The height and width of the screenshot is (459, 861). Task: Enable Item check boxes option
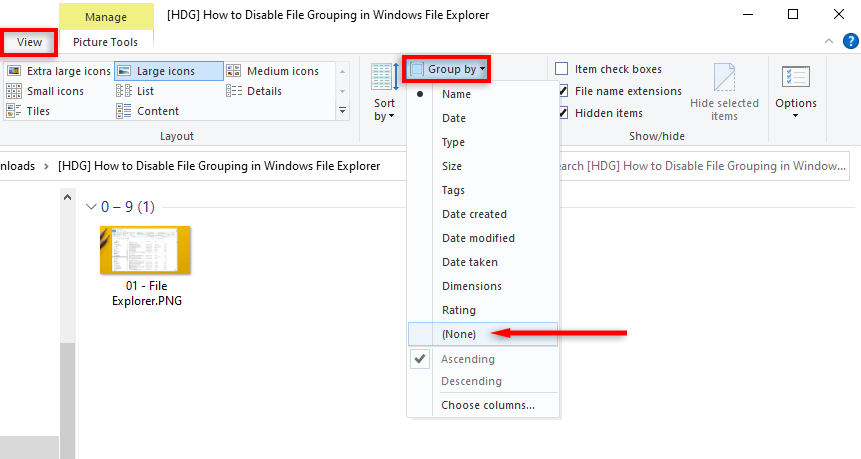(x=562, y=69)
